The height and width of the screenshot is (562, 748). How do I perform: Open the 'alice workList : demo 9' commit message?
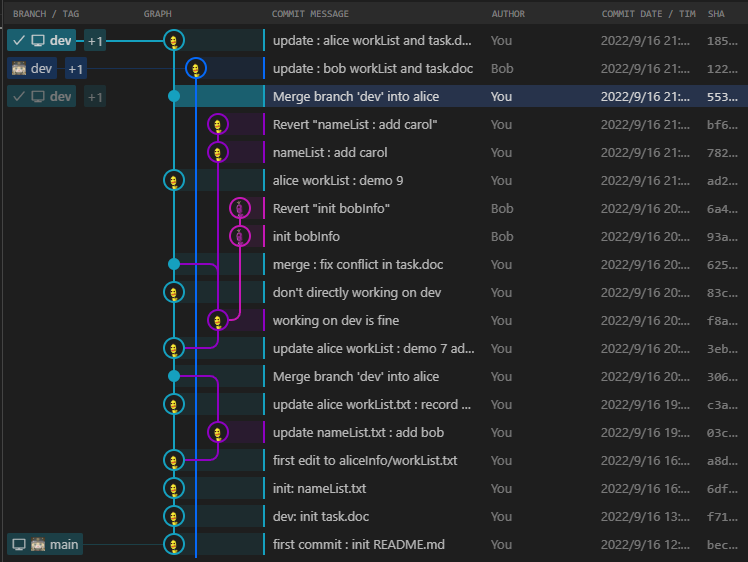pos(337,180)
